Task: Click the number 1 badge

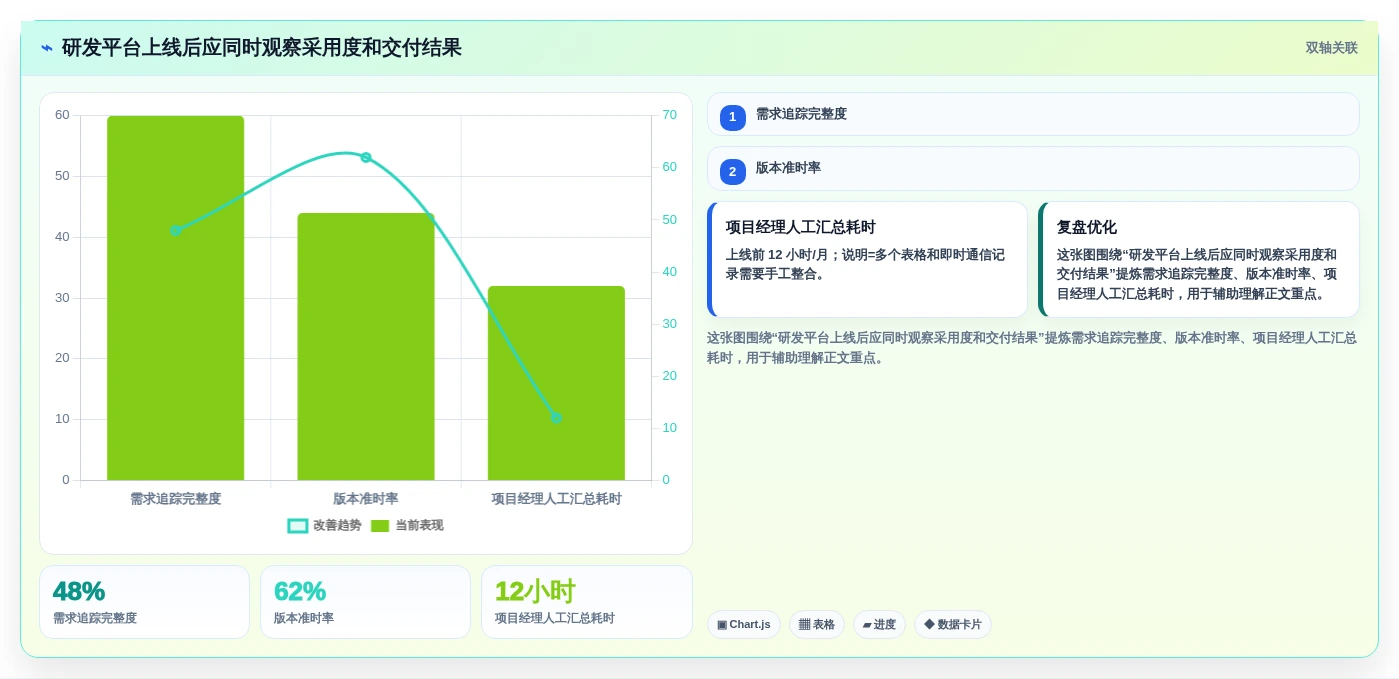Action: tap(732, 117)
